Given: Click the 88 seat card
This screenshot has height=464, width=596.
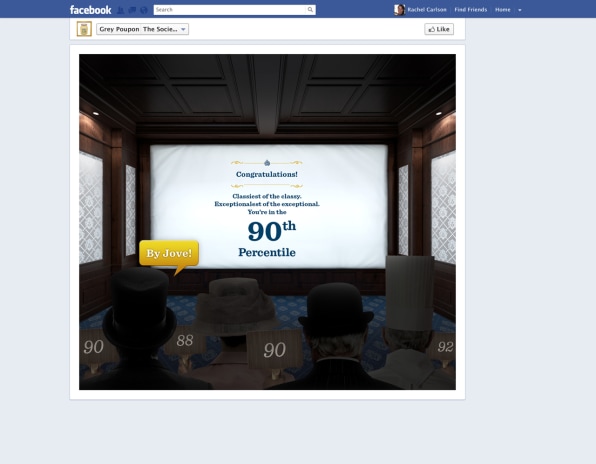Looking at the screenshot, I should (x=185, y=340).
